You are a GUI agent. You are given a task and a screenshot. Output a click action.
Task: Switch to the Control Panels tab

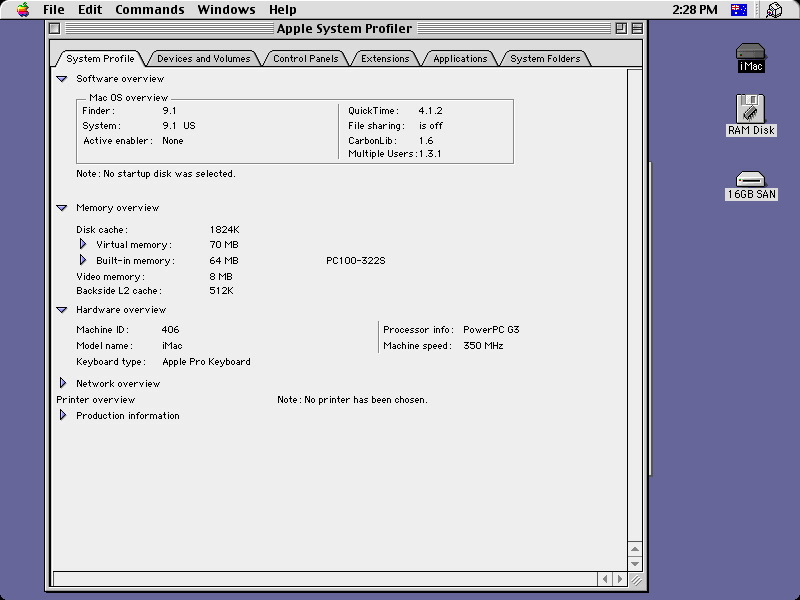306,59
